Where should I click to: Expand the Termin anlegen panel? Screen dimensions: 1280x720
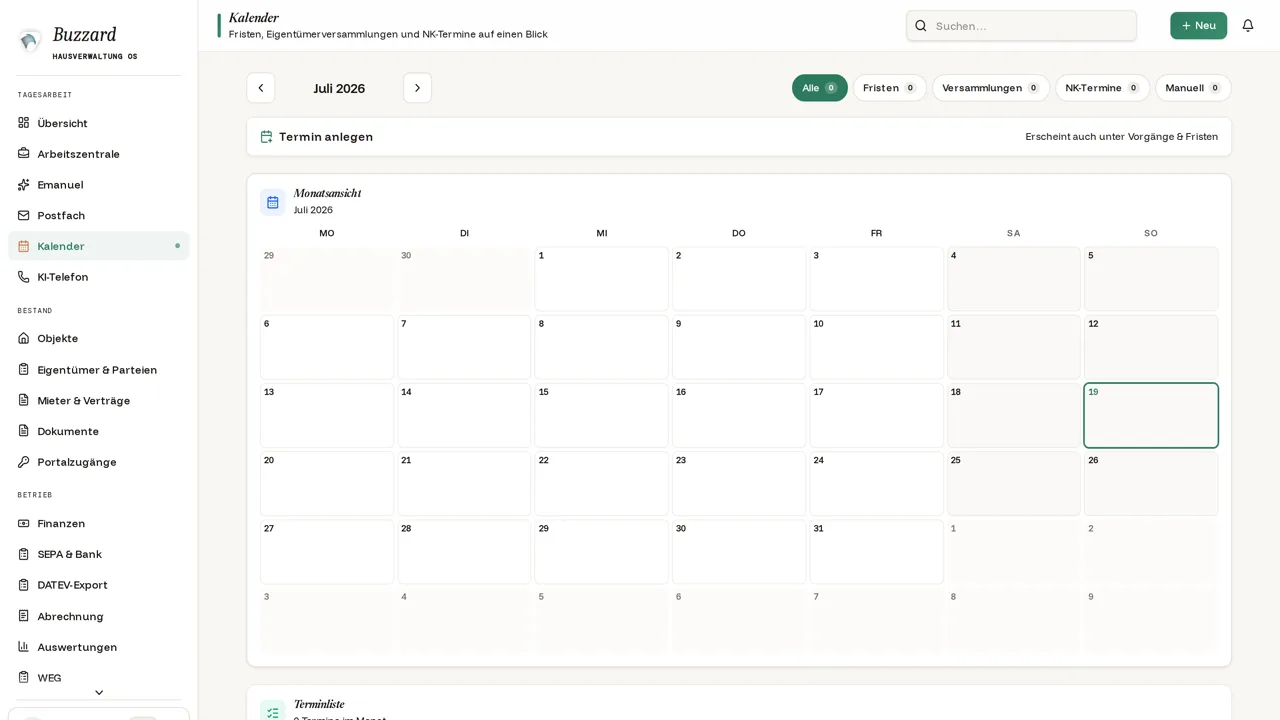739,137
